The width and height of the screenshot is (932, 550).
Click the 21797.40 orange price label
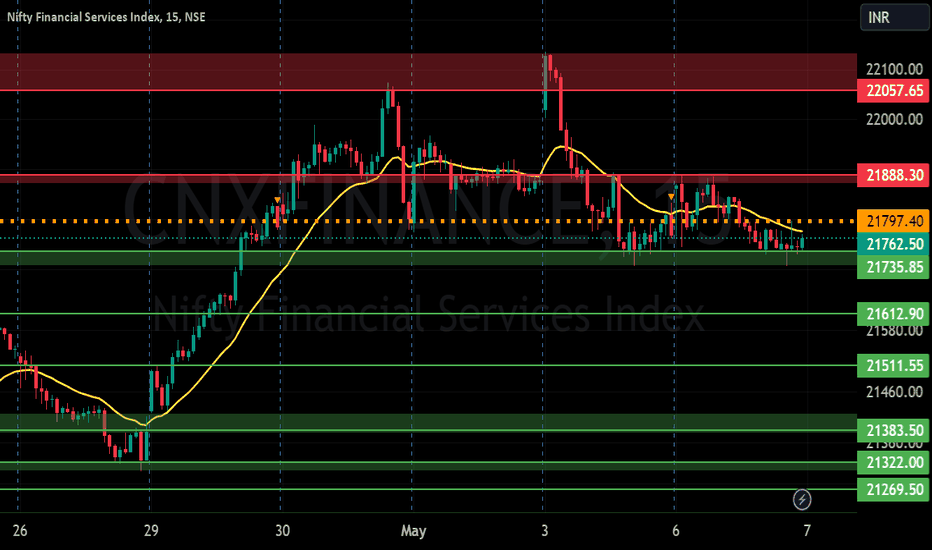tap(893, 221)
